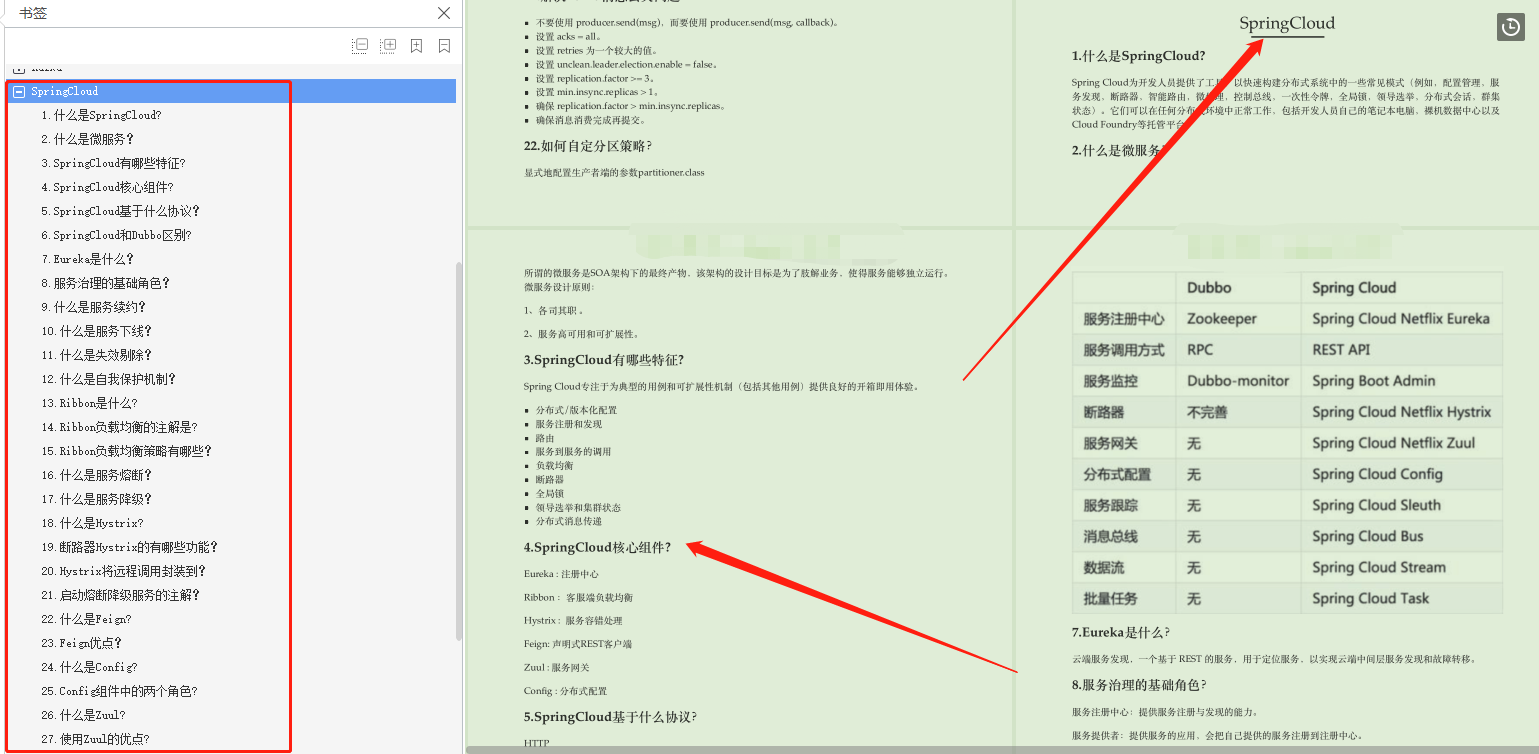The height and width of the screenshot is (754, 1539).
Task: Open bookmark 13.Ribbon是什么?
Action: coord(89,403)
